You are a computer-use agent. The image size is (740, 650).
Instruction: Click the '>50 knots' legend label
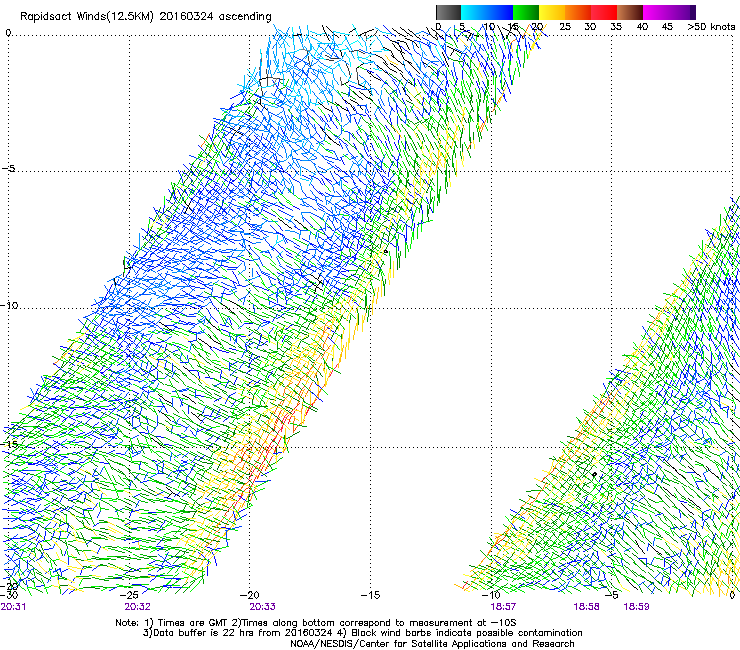tap(711, 27)
